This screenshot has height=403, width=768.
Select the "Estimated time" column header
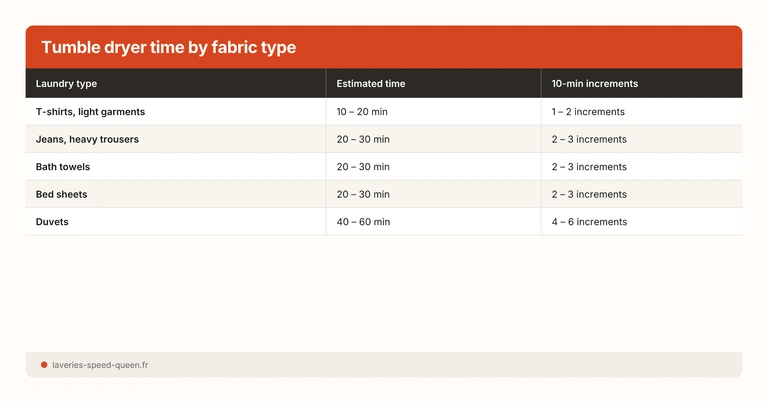pyautogui.click(x=371, y=84)
